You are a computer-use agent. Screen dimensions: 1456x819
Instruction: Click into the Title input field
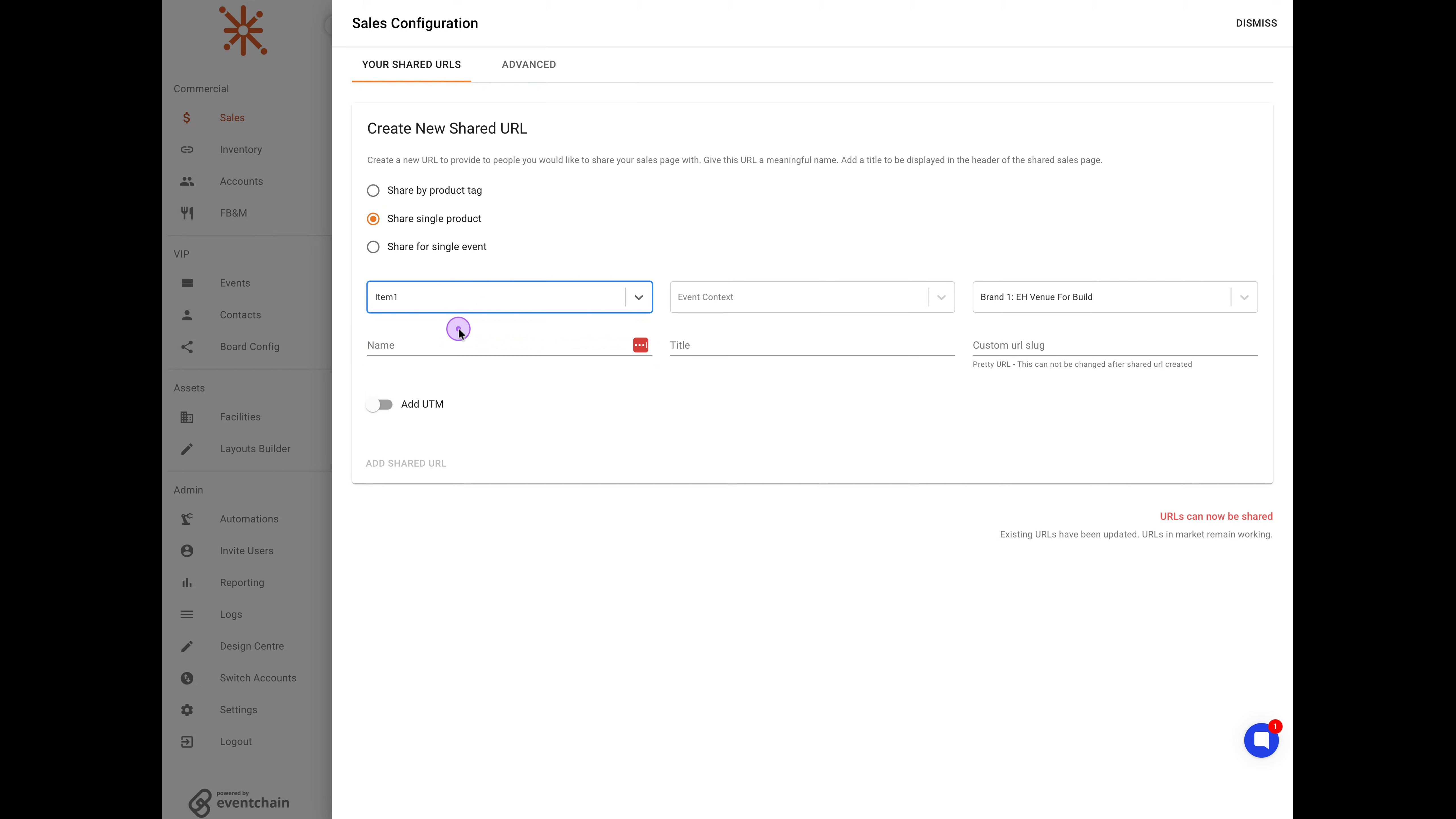812,345
